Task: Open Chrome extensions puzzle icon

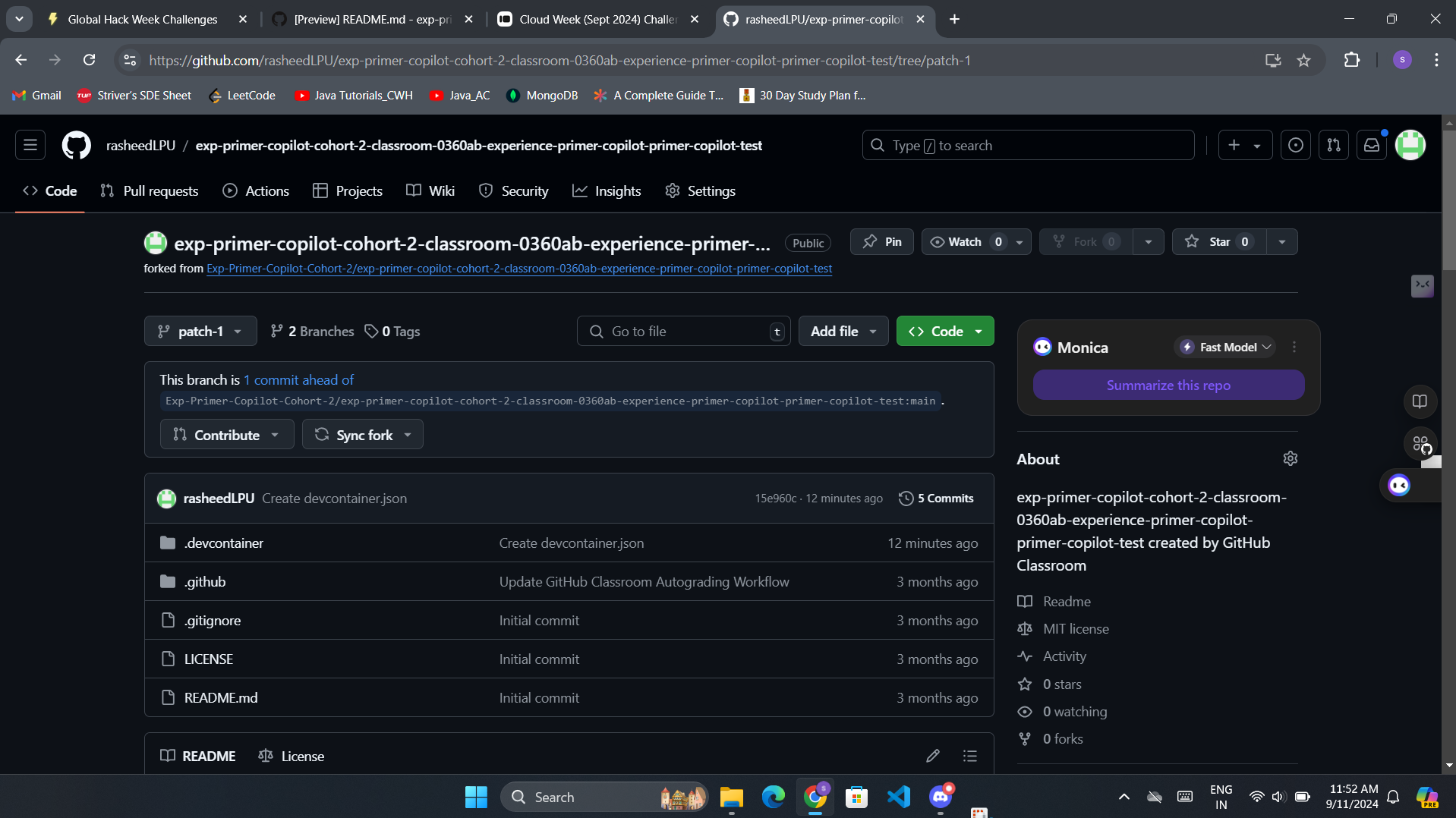Action: [1352, 60]
